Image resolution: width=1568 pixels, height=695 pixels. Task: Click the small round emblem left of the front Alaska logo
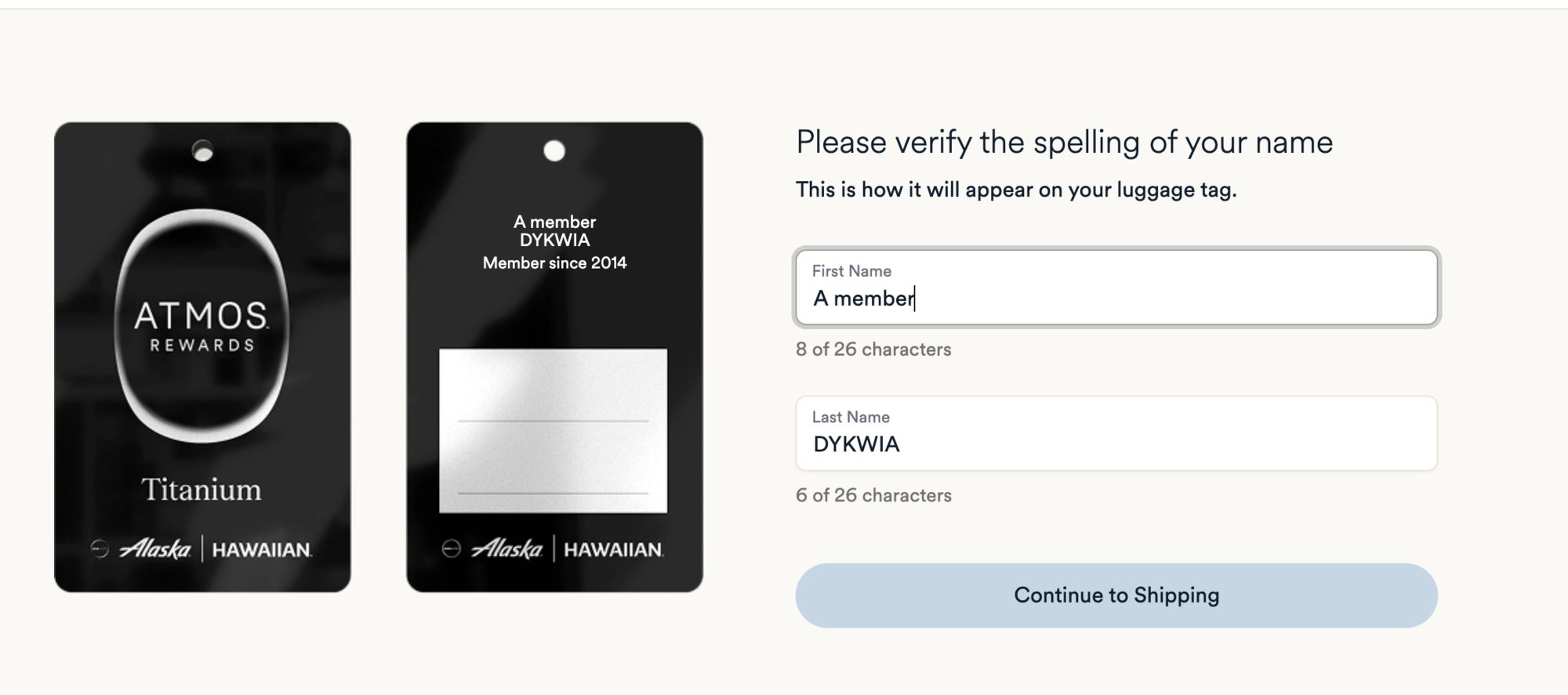point(100,548)
